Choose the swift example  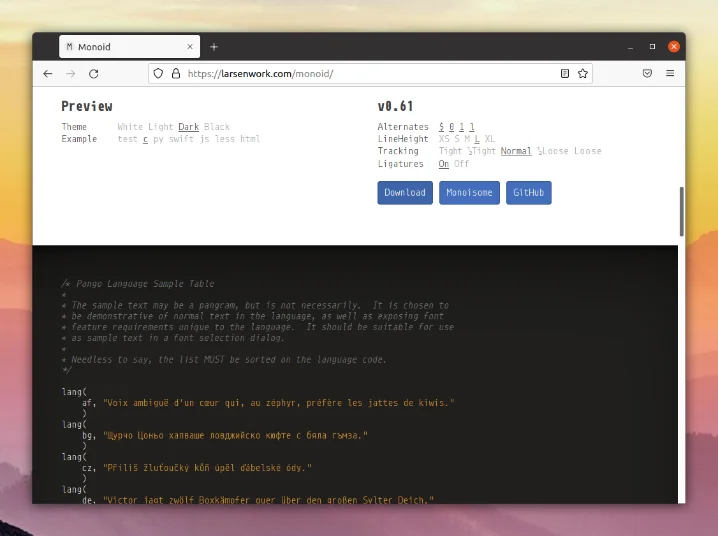point(181,139)
